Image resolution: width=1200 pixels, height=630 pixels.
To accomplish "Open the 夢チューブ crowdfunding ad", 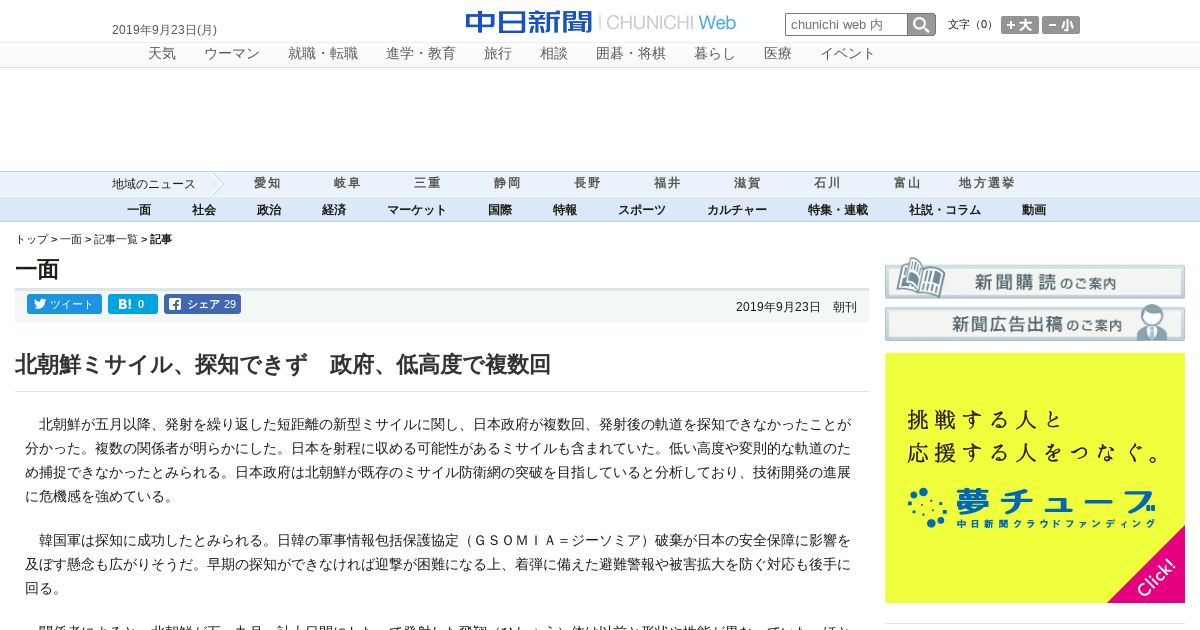I will tap(1035, 478).
